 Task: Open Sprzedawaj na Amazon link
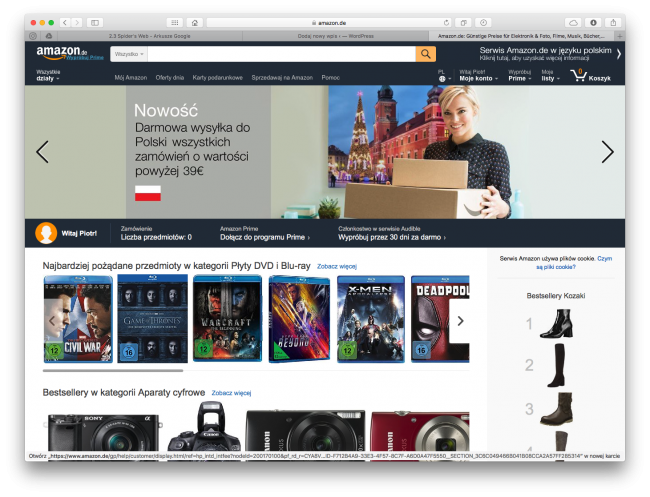click(282, 78)
